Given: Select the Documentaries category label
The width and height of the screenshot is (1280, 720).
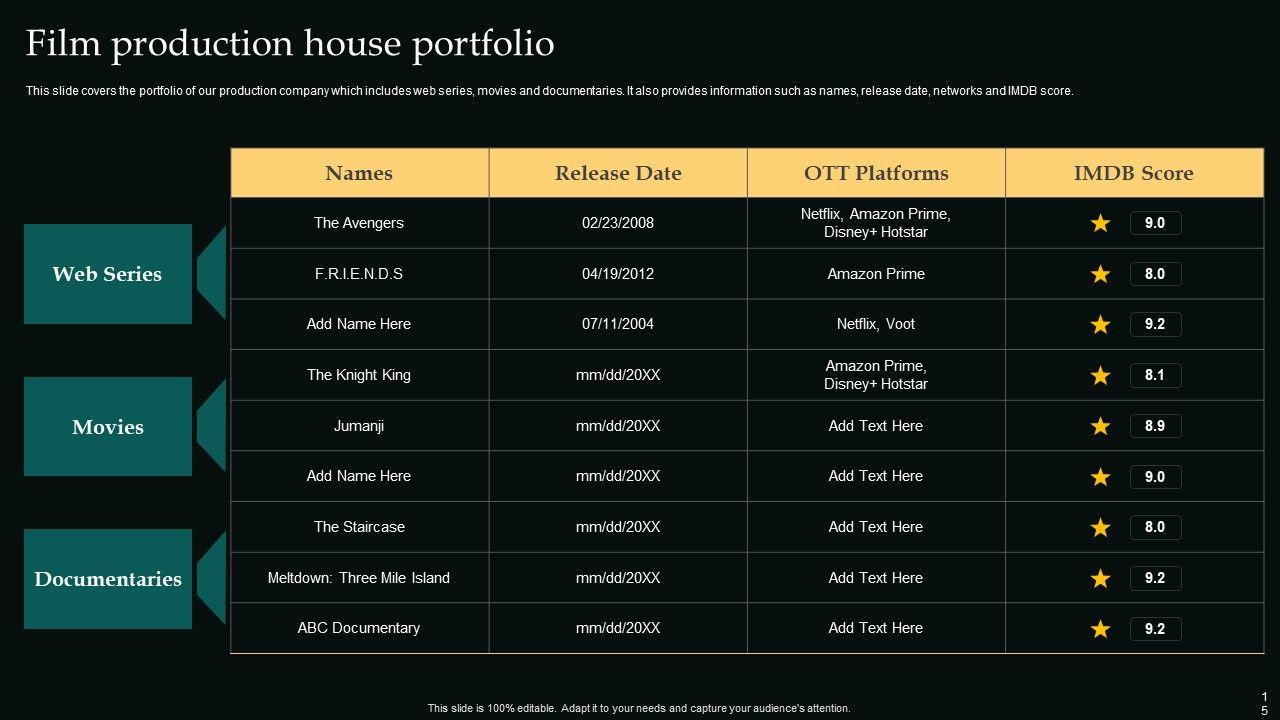Looking at the screenshot, I should (107, 579).
